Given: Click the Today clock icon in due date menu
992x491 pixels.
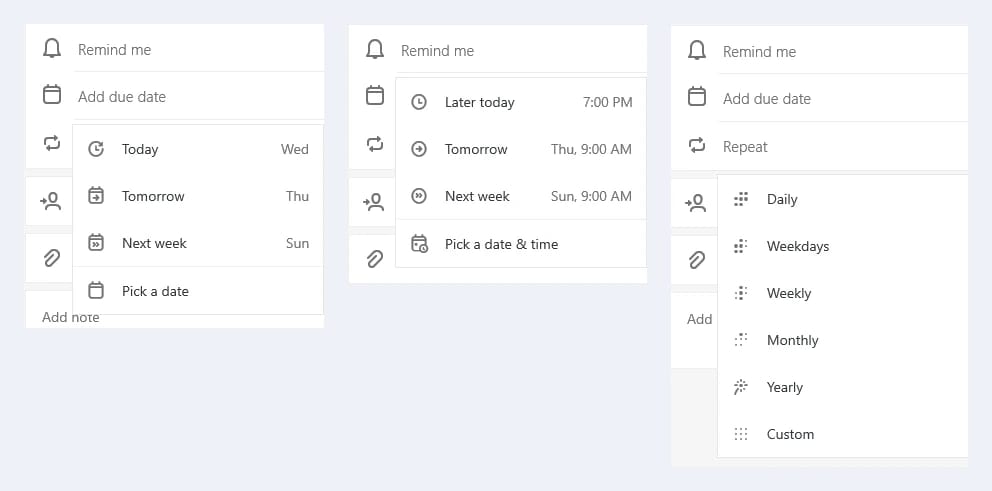Looking at the screenshot, I should pos(96,149).
